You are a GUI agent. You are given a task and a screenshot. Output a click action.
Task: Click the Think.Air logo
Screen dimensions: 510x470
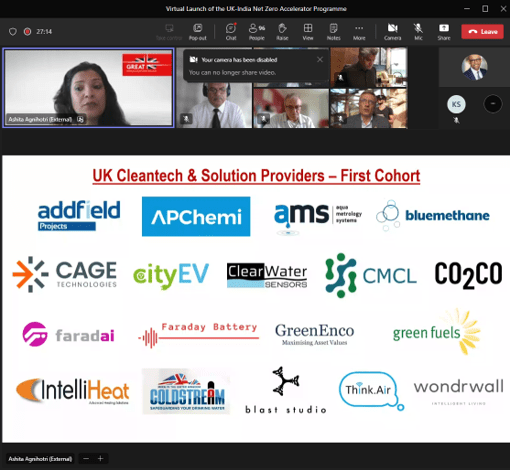pos(371,391)
